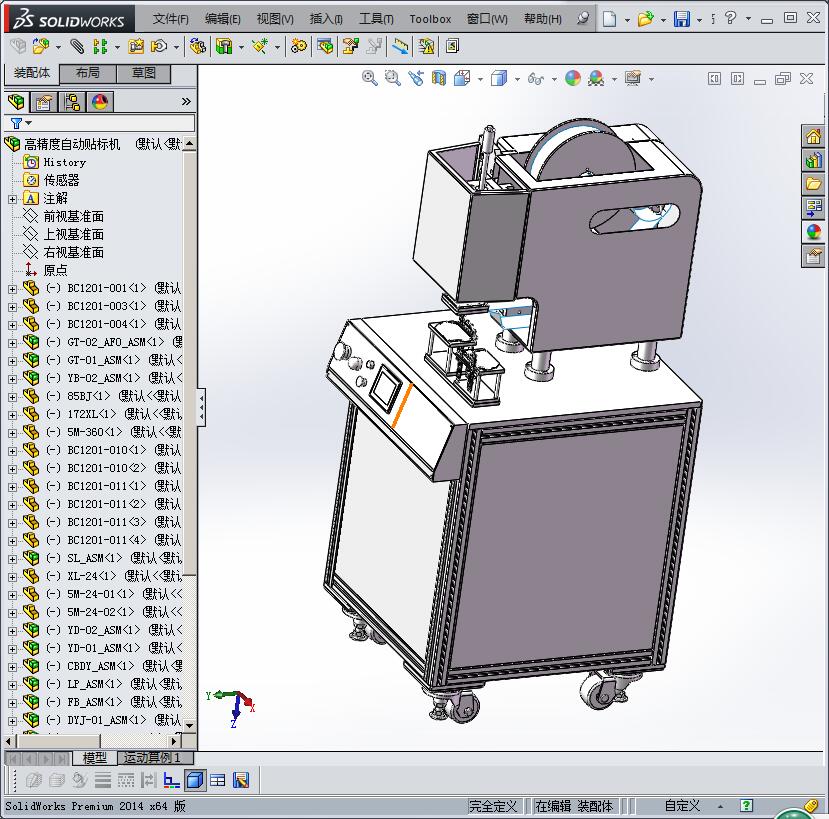
Task: Click the feature tree filter funnel icon
Action: point(16,123)
